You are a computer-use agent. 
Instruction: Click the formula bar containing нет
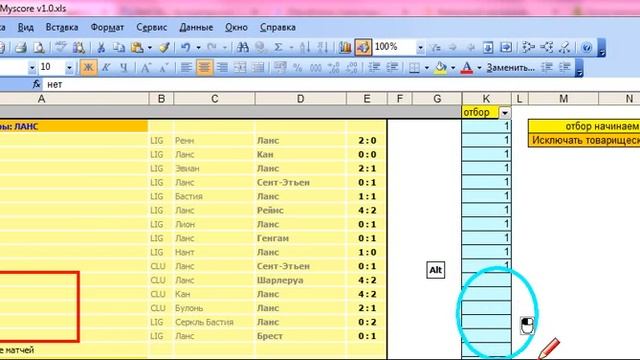click(341, 84)
